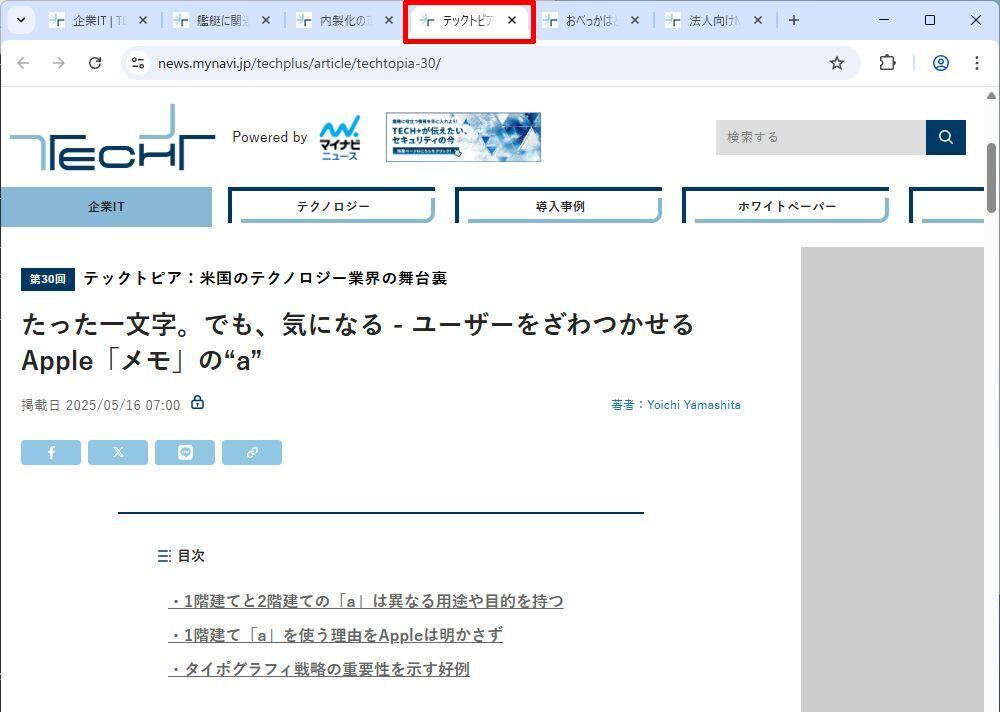Go back to the previous page
The image size is (1000, 712).
[x=24, y=63]
